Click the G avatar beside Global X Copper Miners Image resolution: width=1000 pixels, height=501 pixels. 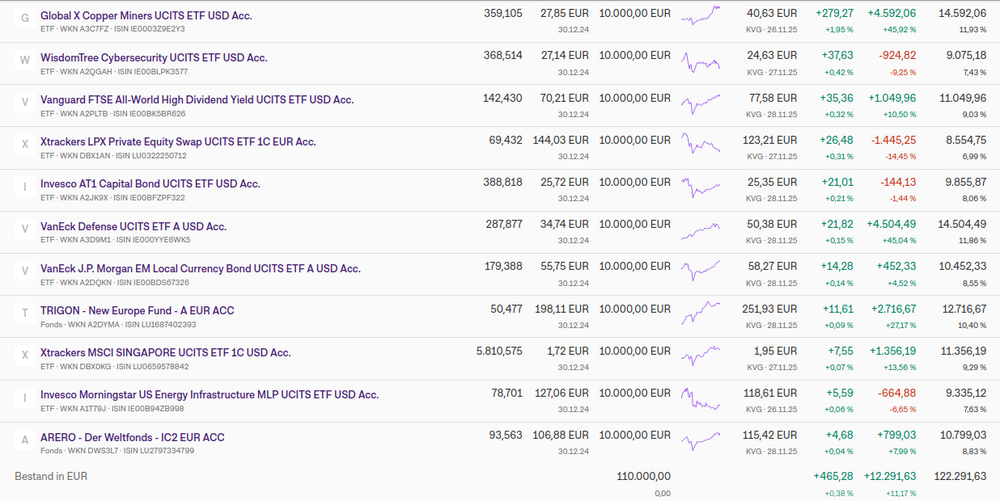pos(25,19)
